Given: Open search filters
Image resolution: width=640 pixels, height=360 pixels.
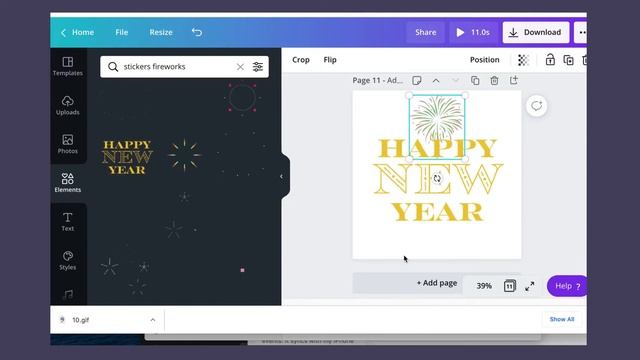Looking at the screenshot, I should pos(258,67).
